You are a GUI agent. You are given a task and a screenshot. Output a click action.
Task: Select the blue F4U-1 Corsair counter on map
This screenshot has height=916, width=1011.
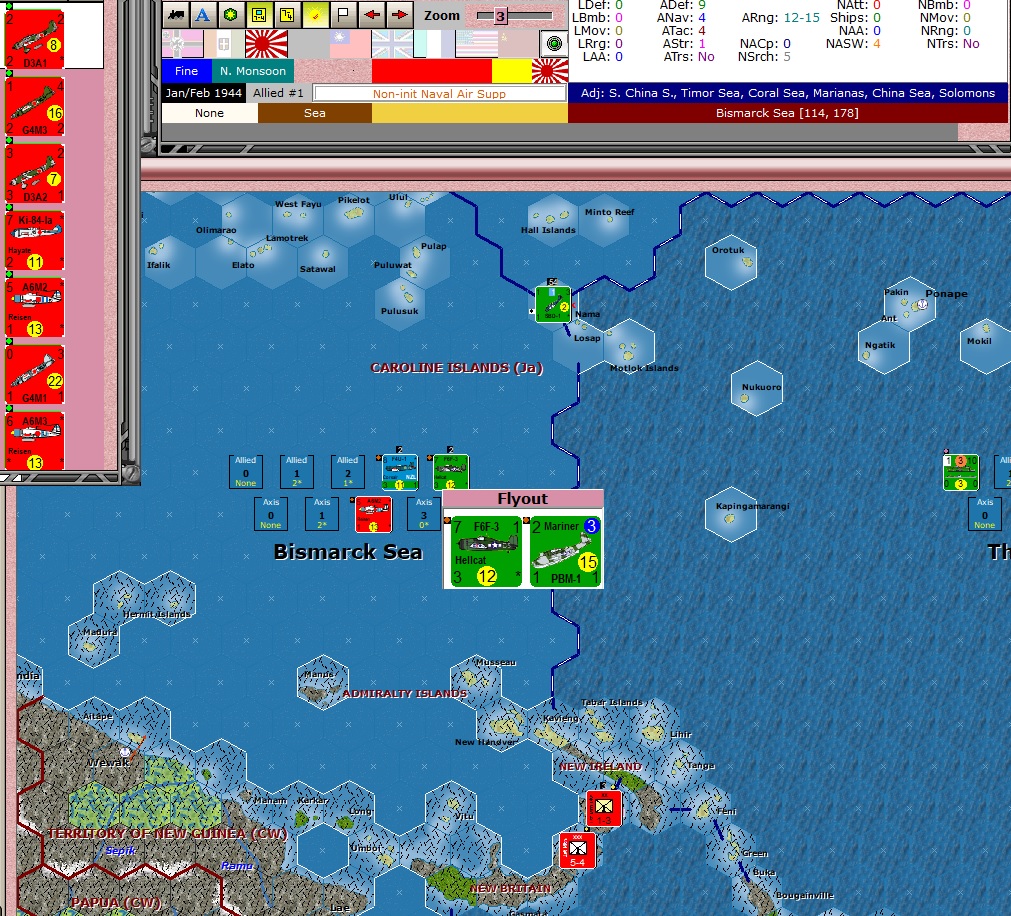point(400,472)
